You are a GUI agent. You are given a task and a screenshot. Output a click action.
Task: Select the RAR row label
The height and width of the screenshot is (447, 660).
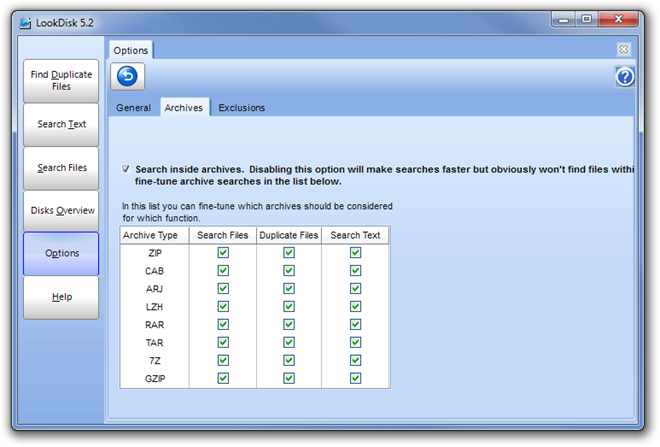point(154,325)
